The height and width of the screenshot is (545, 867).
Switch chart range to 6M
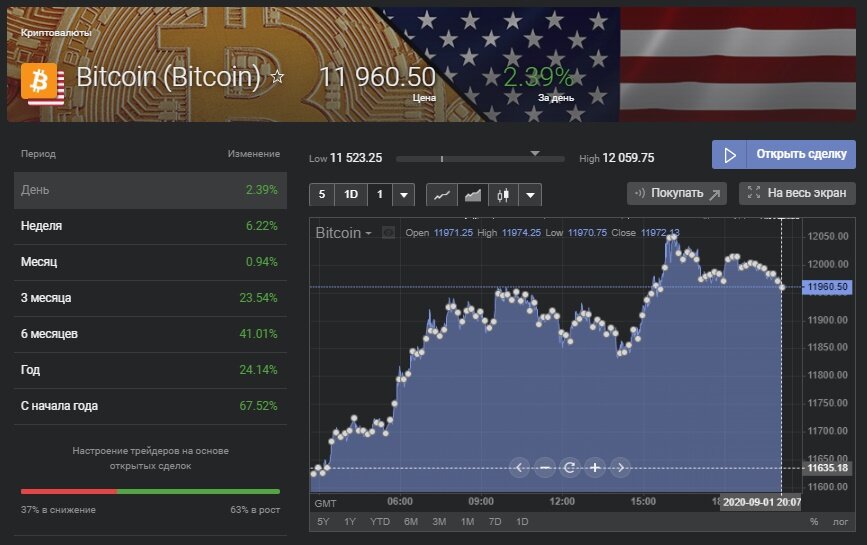click(x=411, y=522)
